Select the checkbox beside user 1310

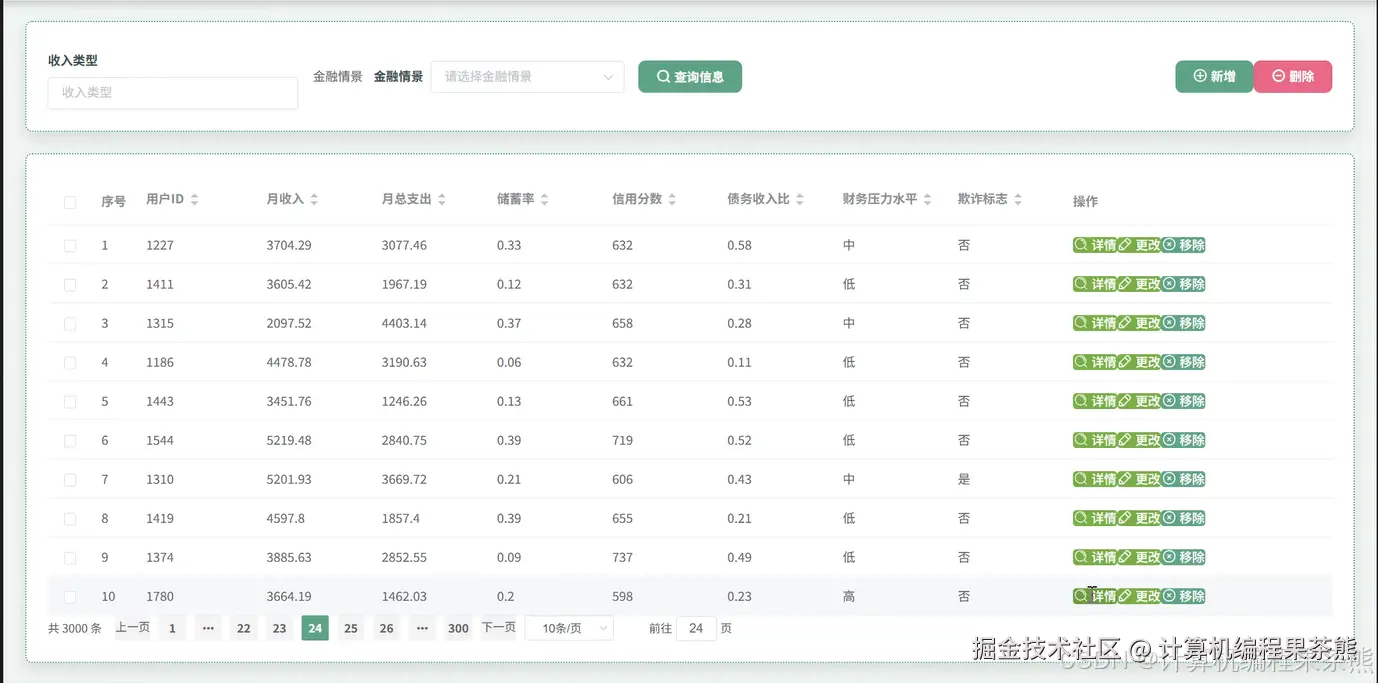[70, 478]
